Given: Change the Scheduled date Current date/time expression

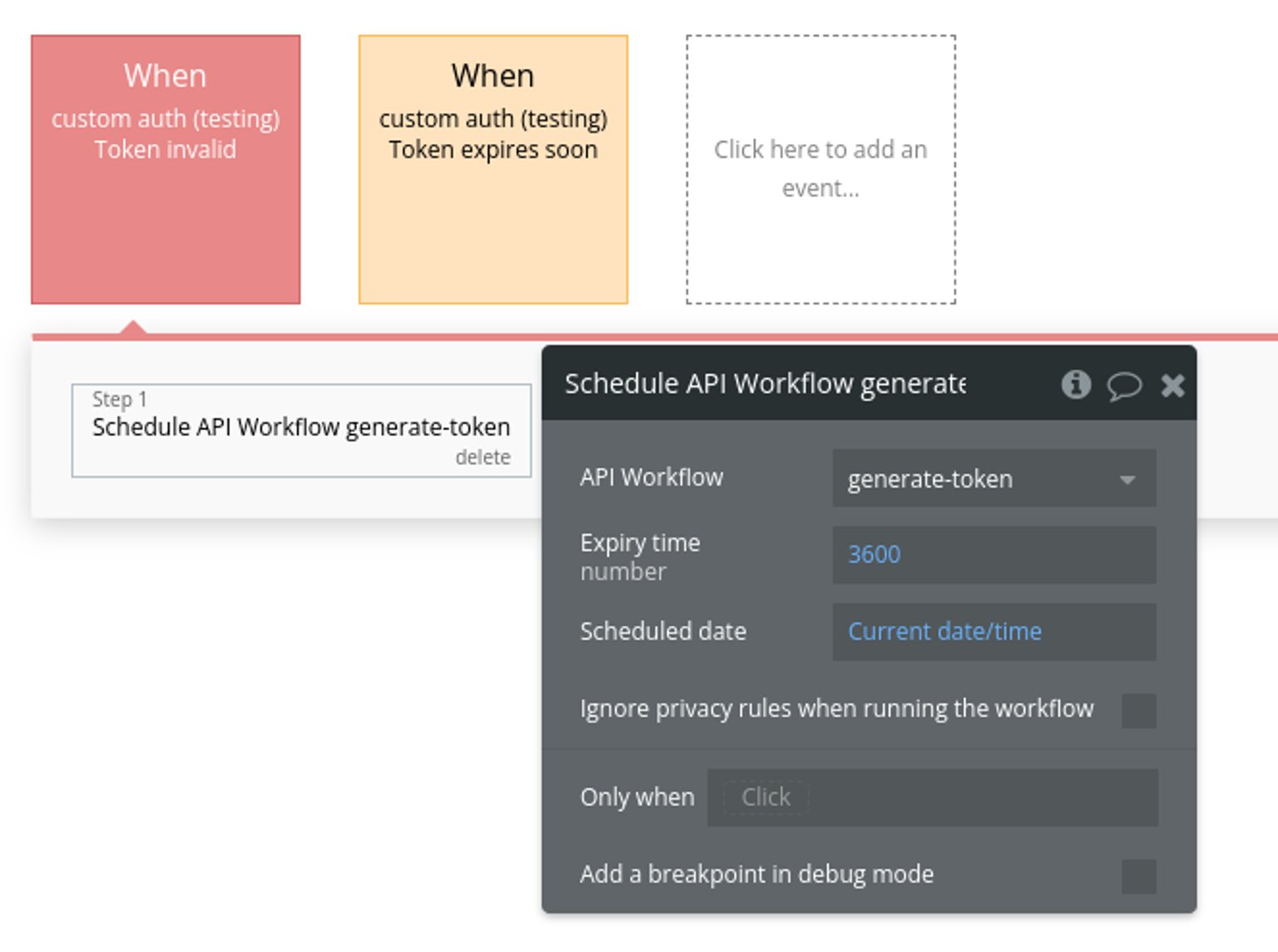Looking at the screenshot, I should click(944, 632).
